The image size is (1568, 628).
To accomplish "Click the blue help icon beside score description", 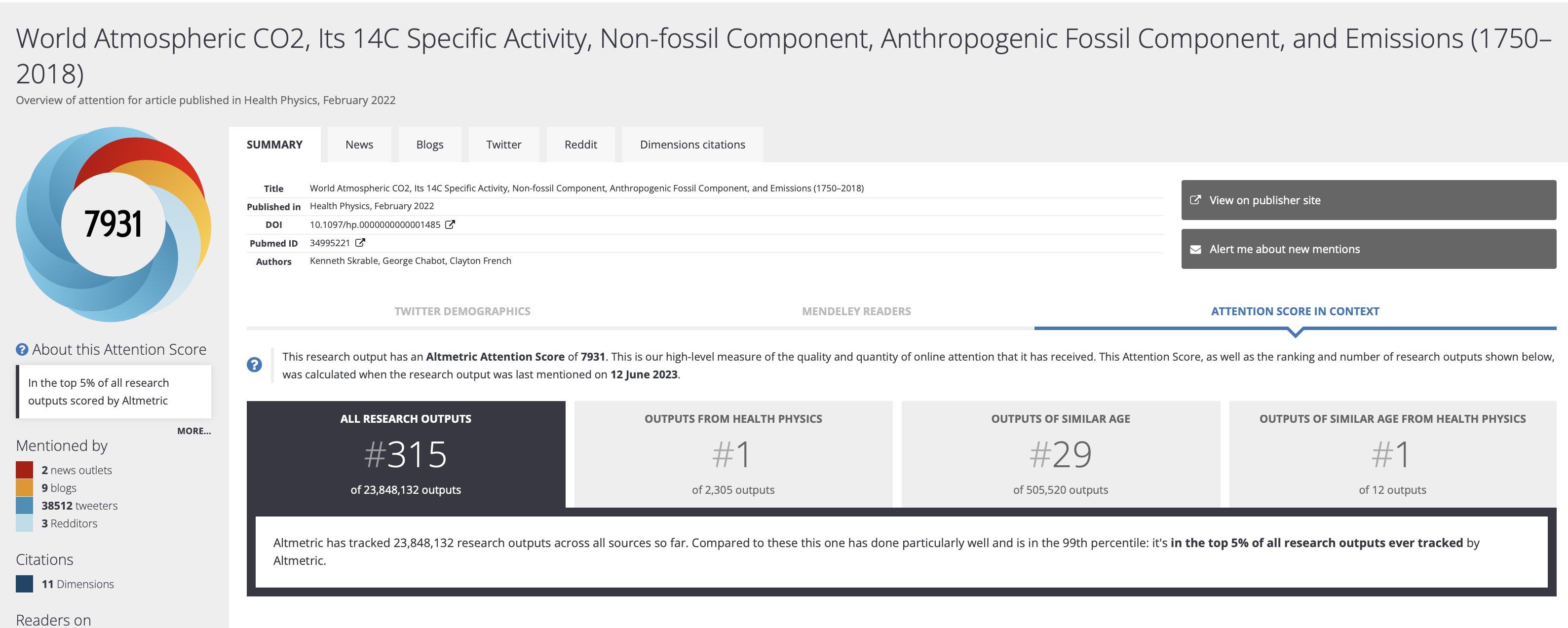I will pos(255,365).
